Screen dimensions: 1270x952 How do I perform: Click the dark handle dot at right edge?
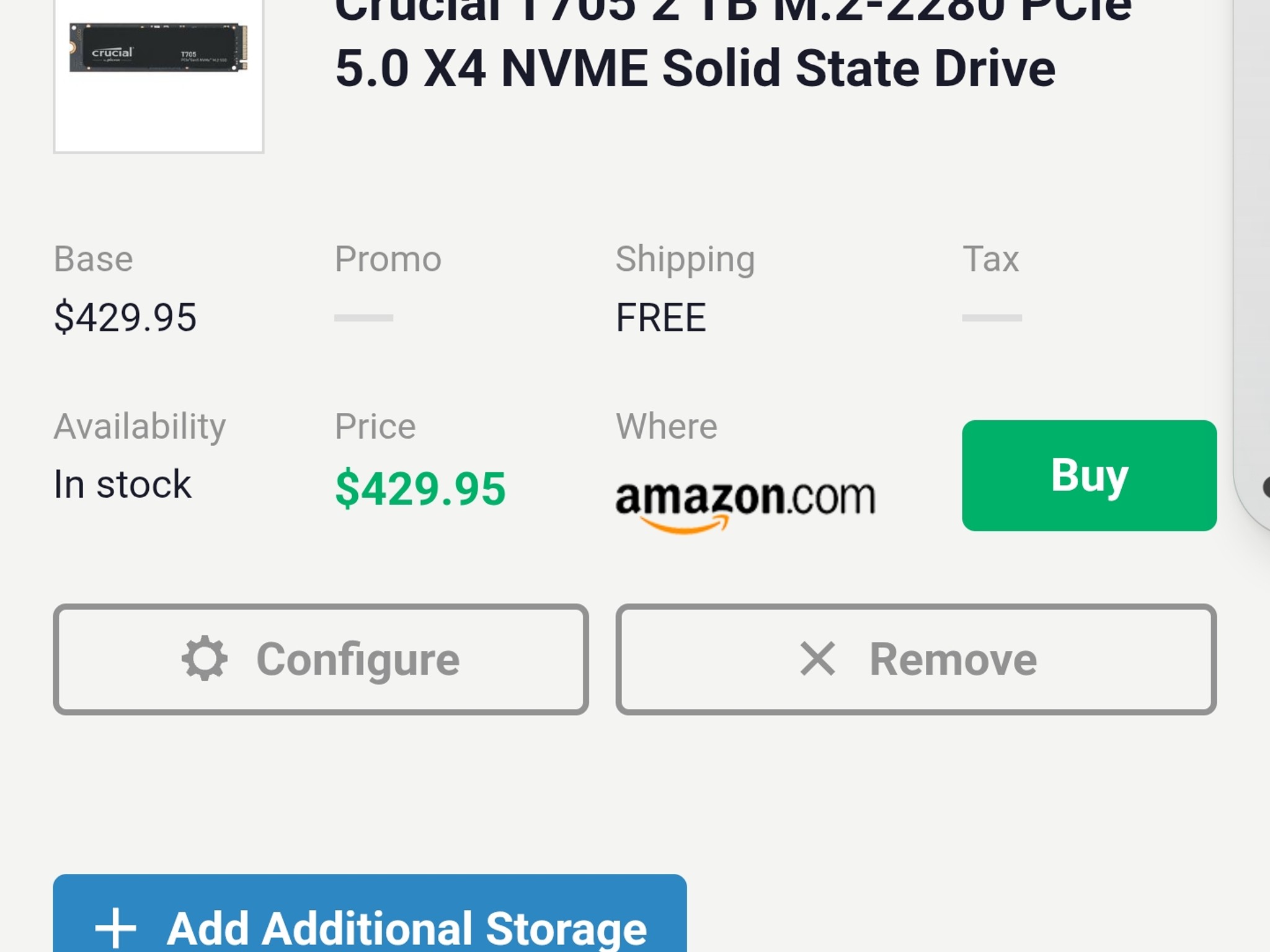click(1266, 488)
